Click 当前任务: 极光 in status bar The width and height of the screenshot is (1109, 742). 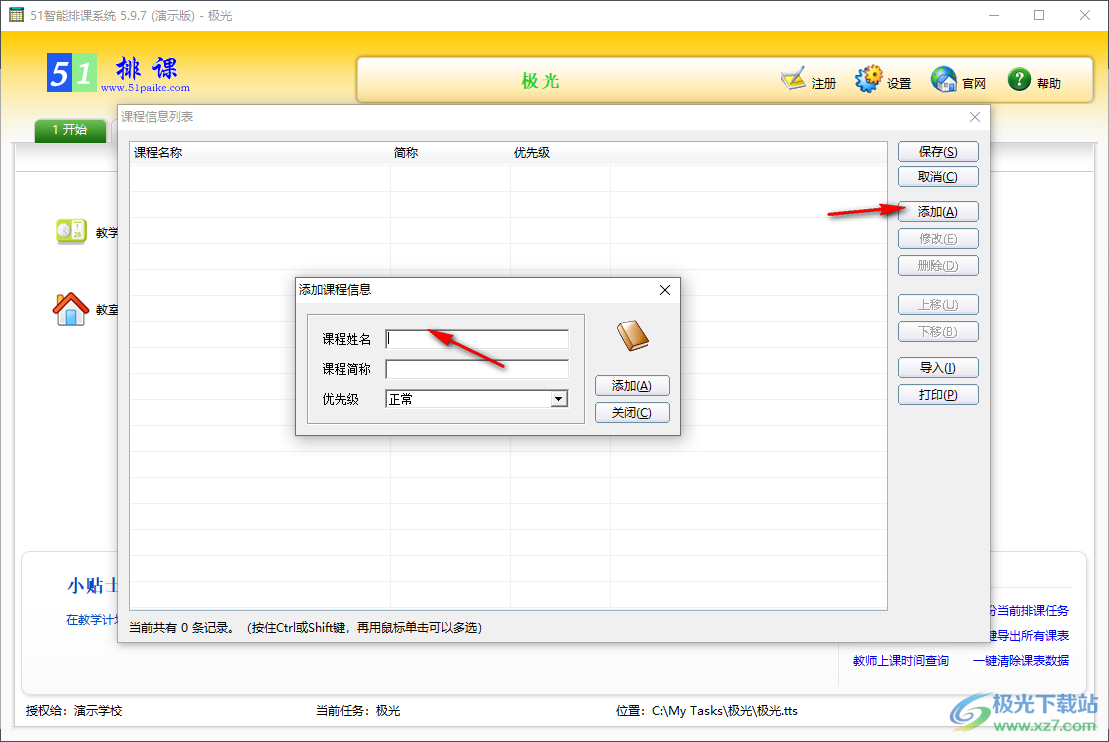pos(358,711)
